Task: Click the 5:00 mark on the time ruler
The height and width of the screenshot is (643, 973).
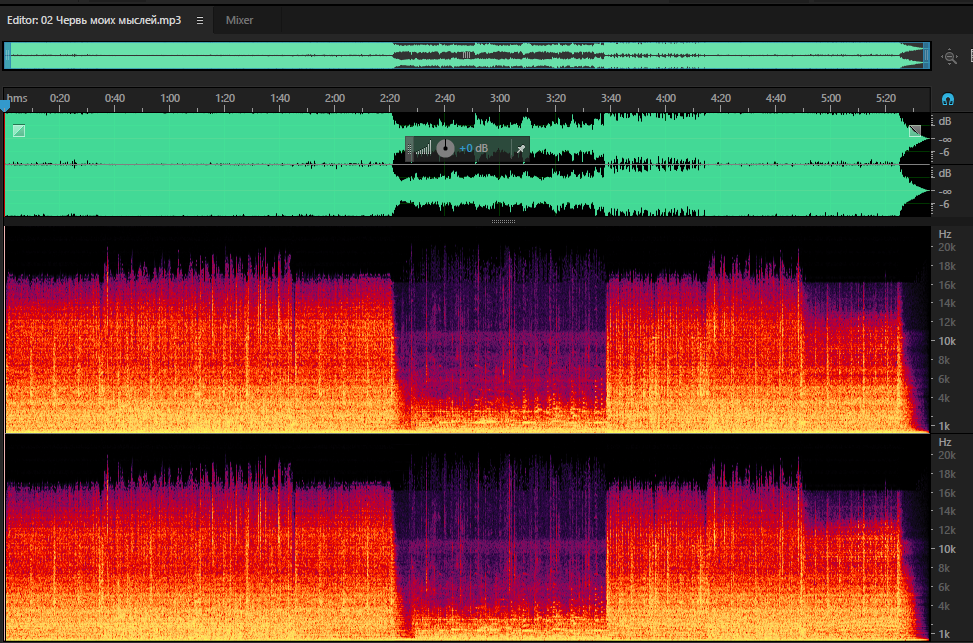Action: click(830, 98)
